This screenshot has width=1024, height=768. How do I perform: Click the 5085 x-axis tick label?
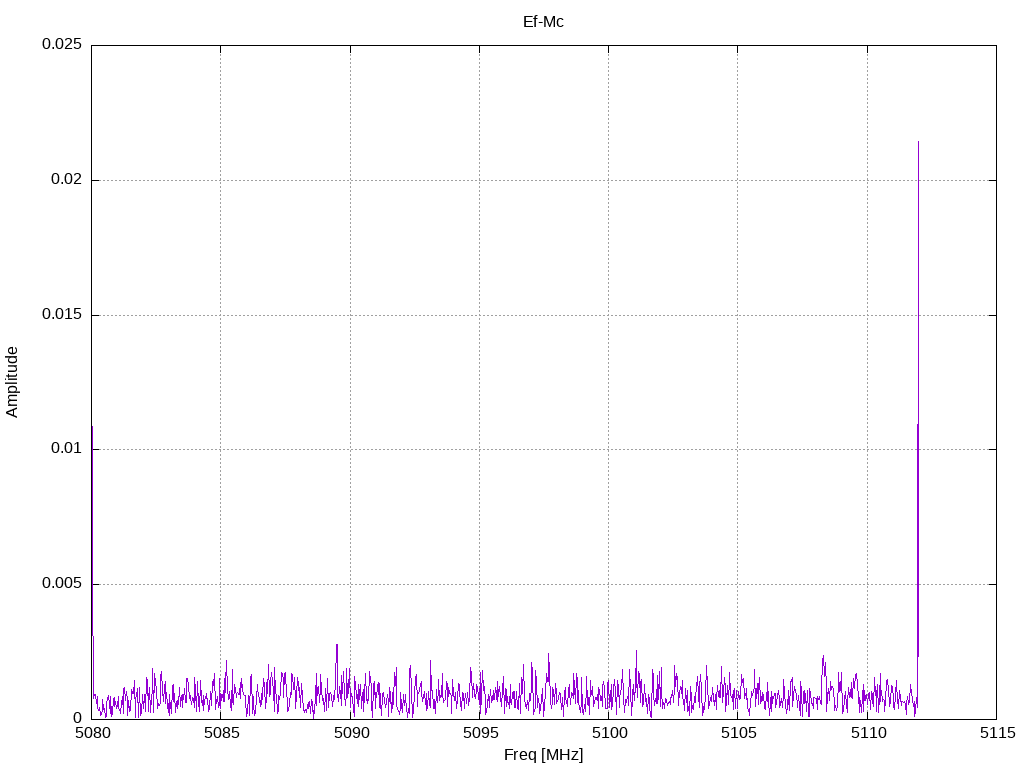click(x=221, y=733)
